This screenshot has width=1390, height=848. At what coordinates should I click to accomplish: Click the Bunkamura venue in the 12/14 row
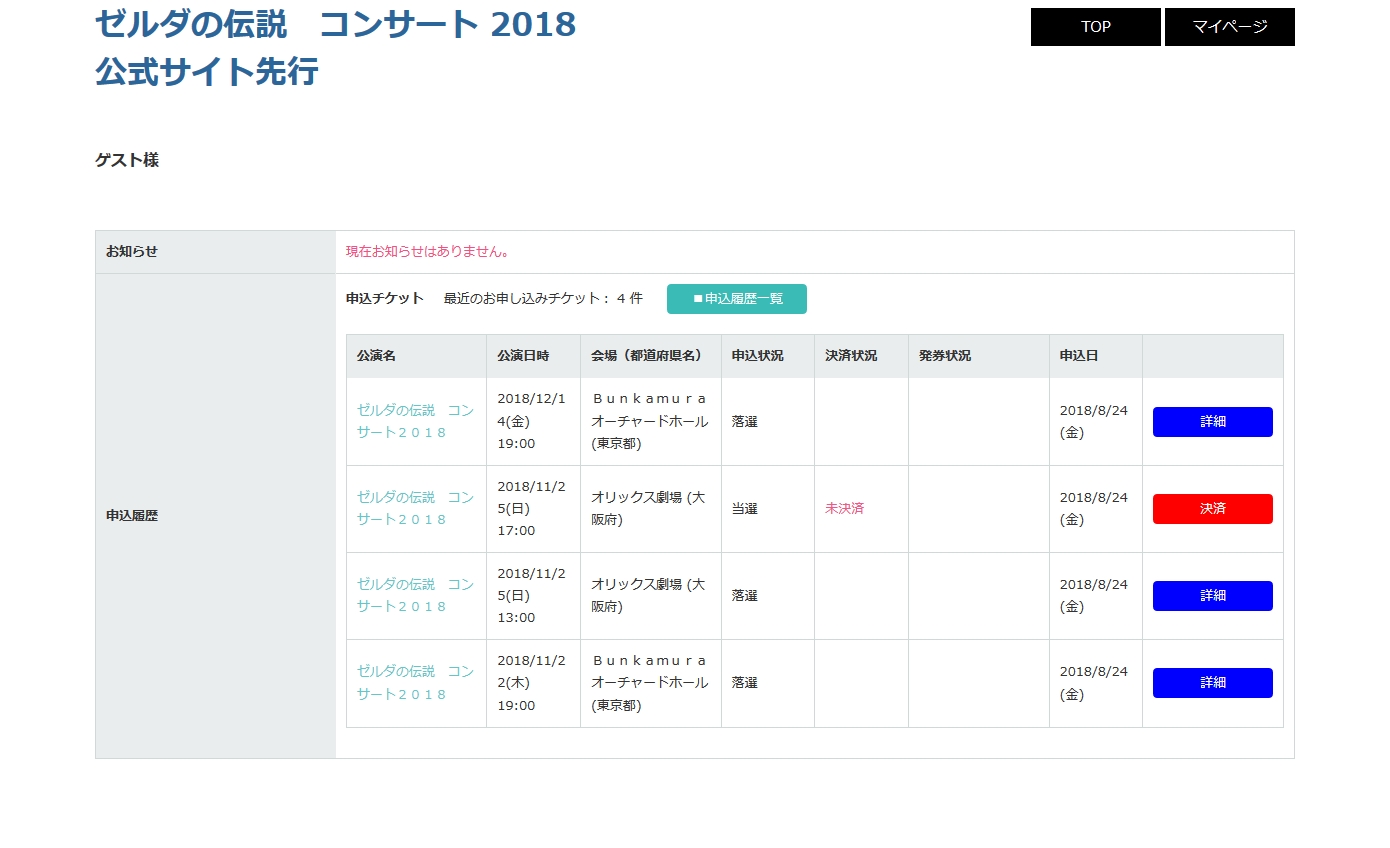tap(650, 421)
